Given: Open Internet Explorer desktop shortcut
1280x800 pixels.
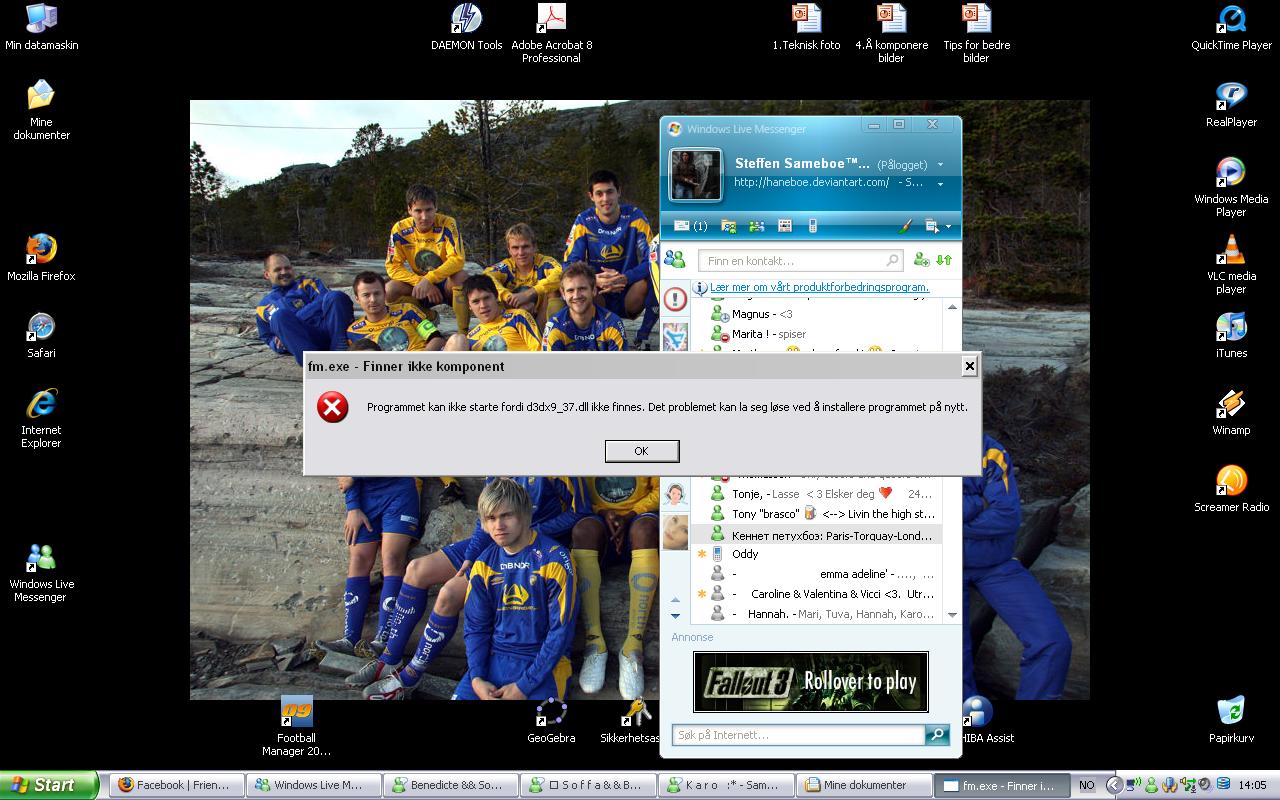Looking at the screenshot, I should 41,418.
